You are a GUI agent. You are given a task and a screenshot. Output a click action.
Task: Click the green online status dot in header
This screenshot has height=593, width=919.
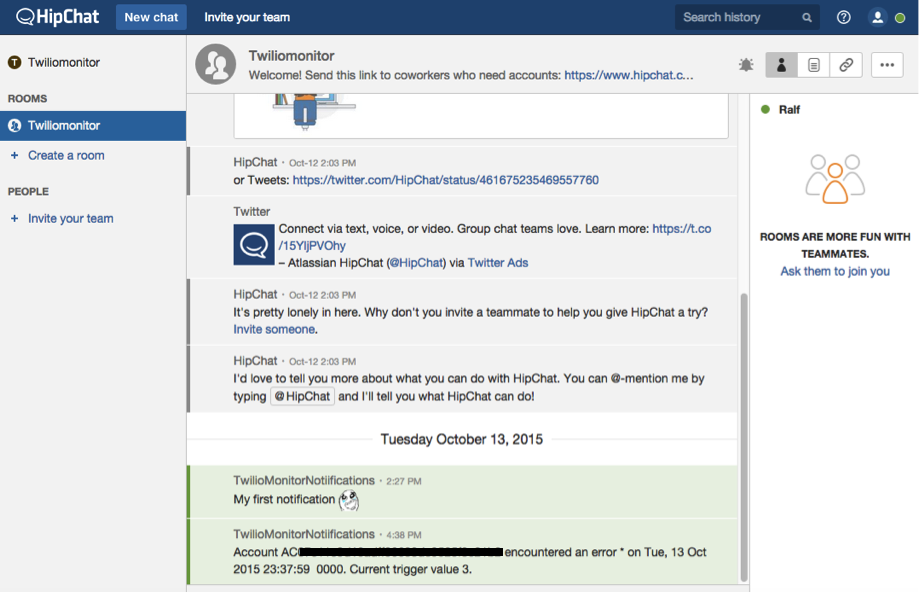click(x=900, y=18)
